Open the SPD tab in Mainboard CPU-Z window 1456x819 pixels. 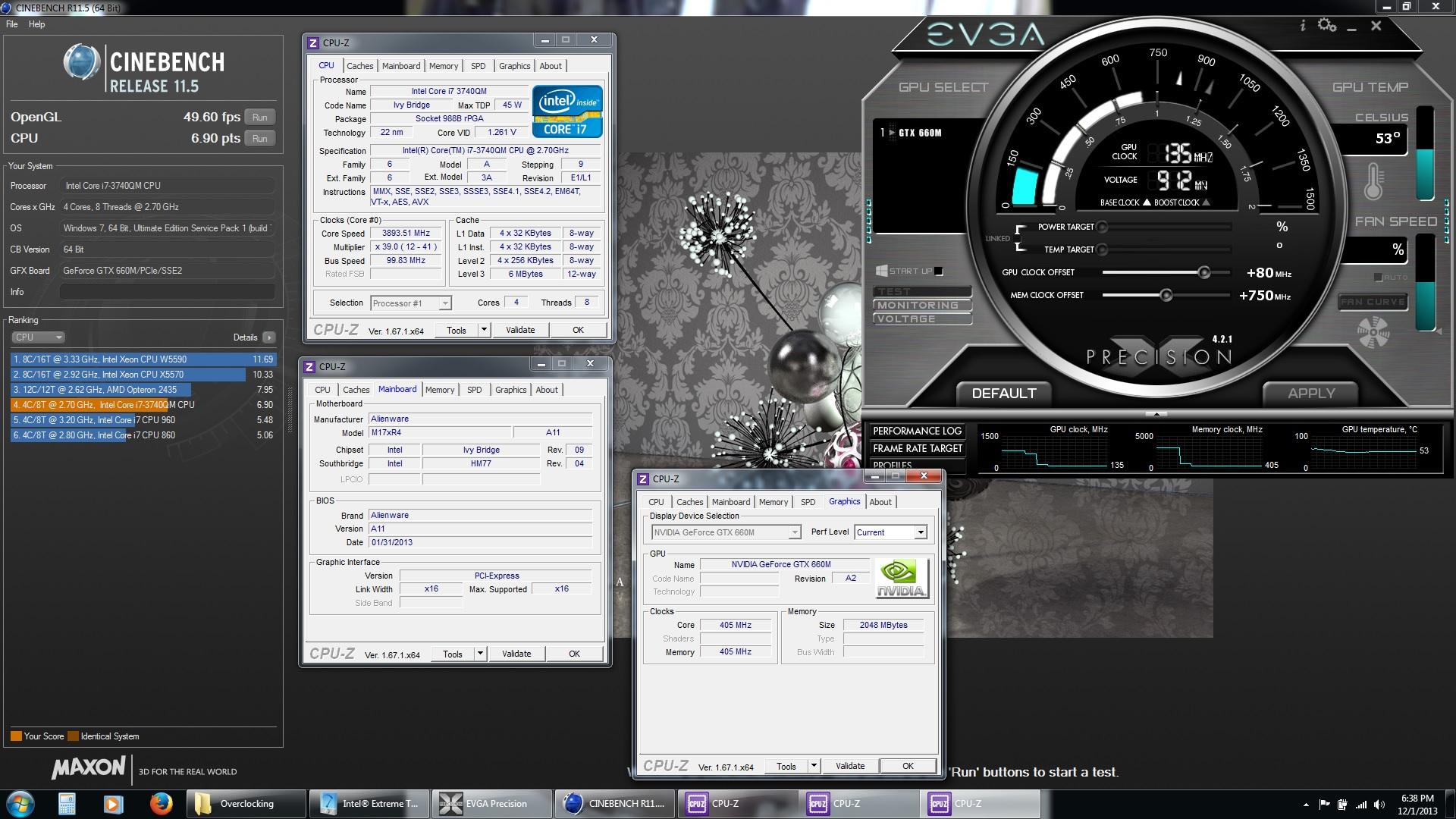[x=474, y=390]
